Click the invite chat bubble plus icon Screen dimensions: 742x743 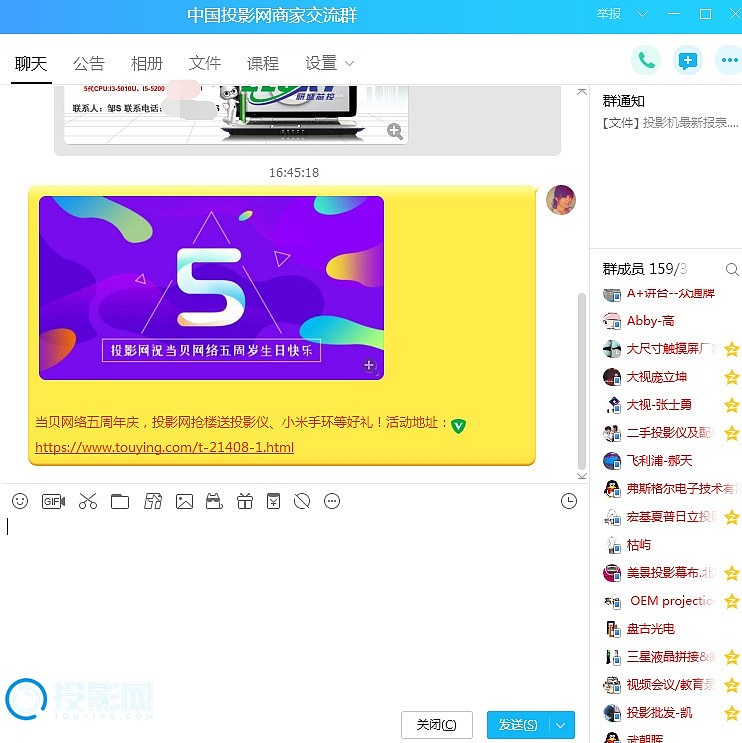688,60
